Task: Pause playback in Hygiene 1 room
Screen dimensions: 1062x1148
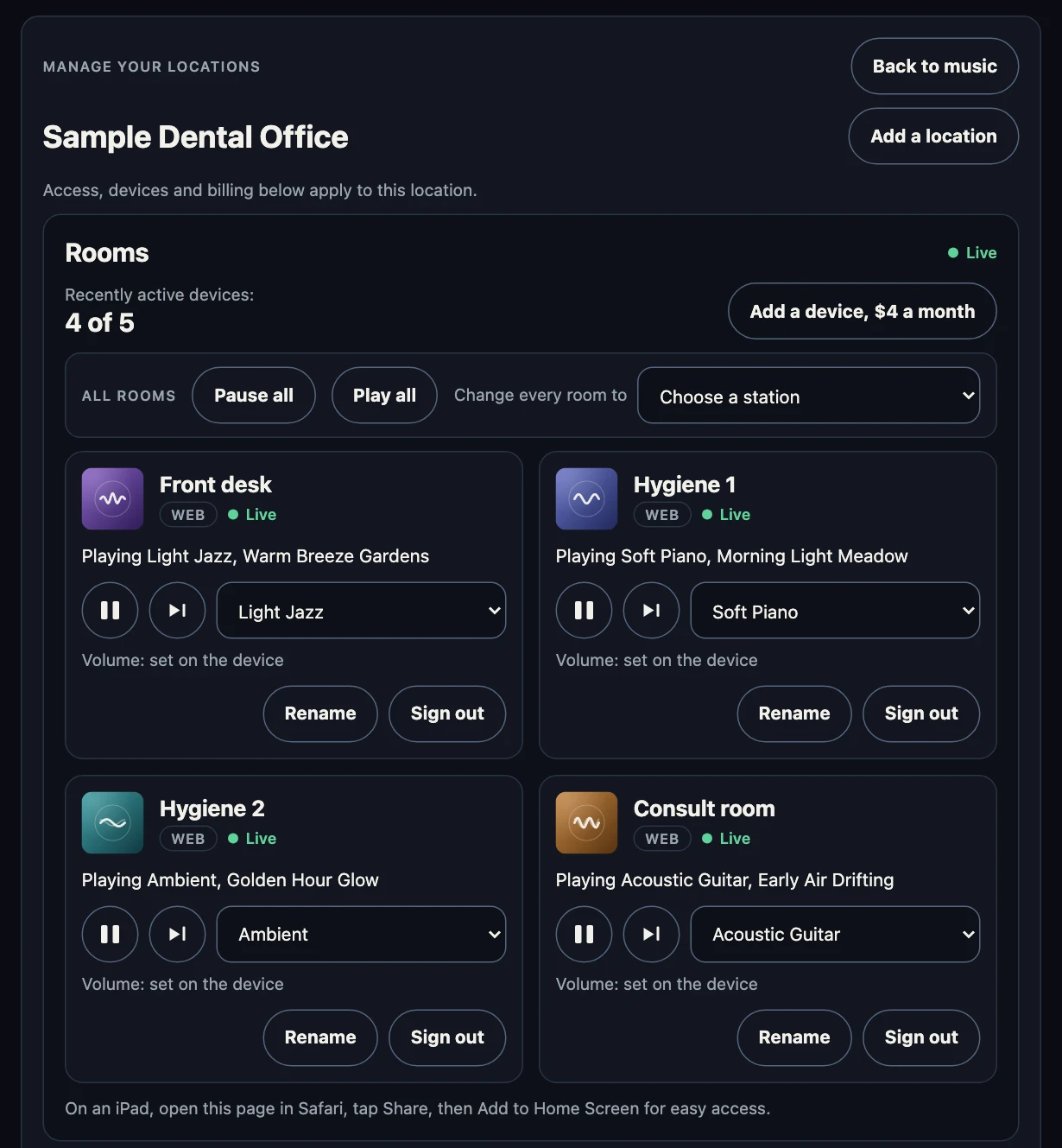Action: click(584, 611)
